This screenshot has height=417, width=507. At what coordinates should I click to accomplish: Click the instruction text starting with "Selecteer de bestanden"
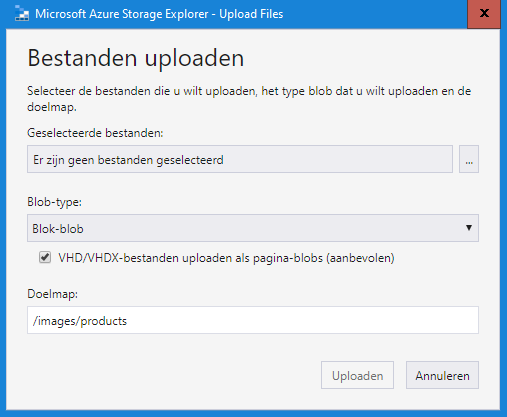[249, 99]
